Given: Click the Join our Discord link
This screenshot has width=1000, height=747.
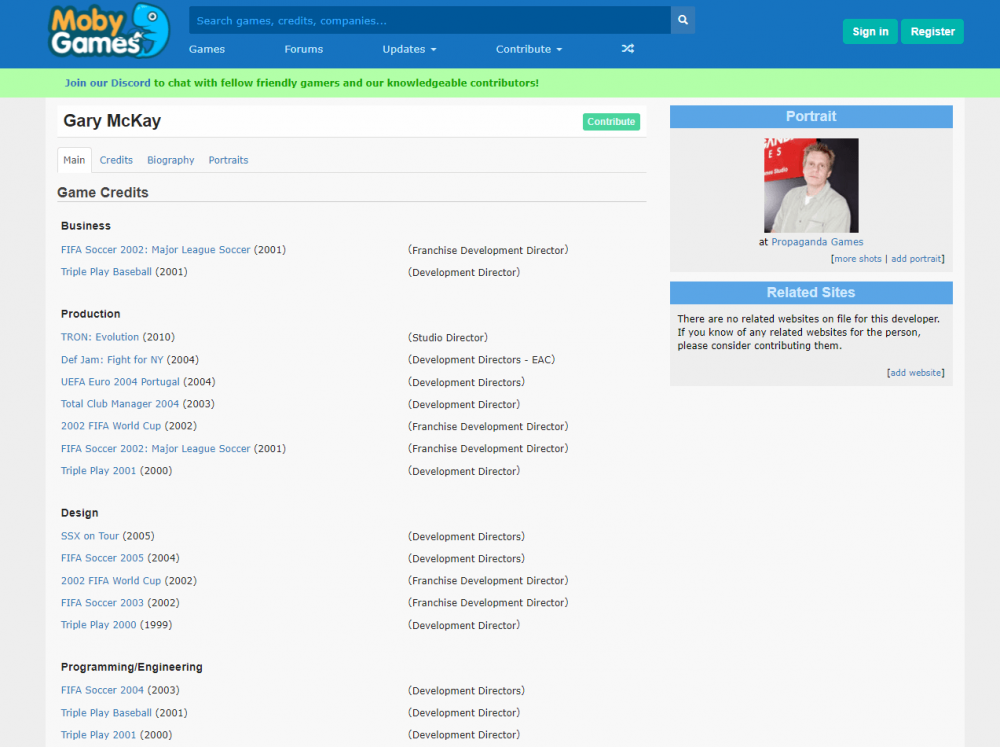Looking at the screenshot, I should 104,83.
